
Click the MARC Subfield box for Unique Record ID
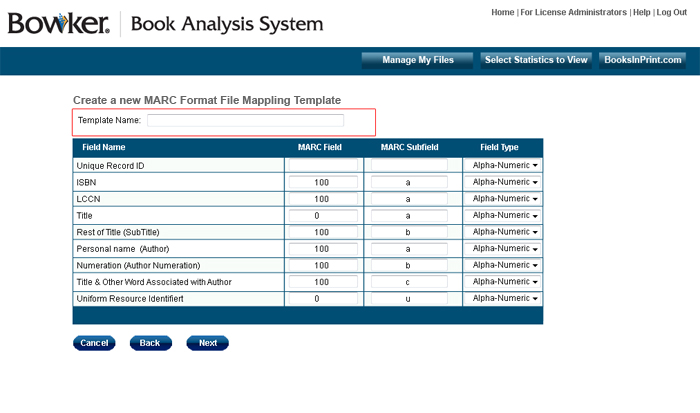tap(409, 165)
